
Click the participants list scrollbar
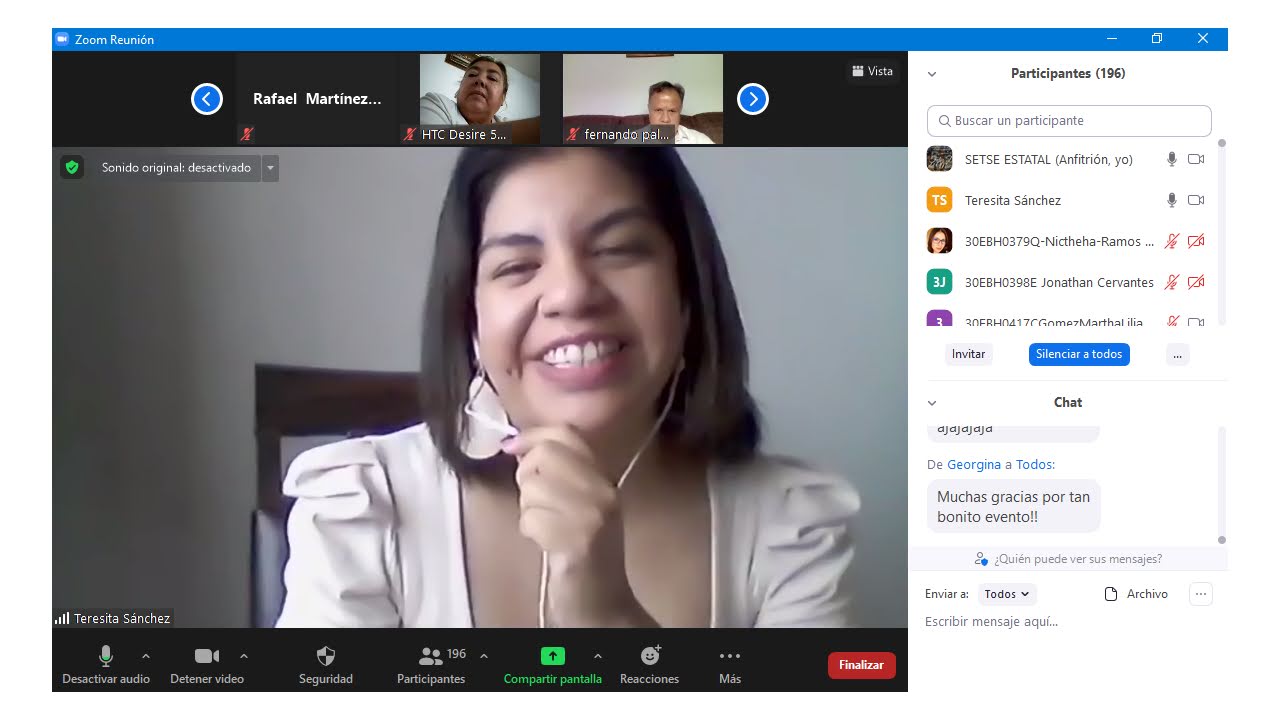(x=1221, y=232)
